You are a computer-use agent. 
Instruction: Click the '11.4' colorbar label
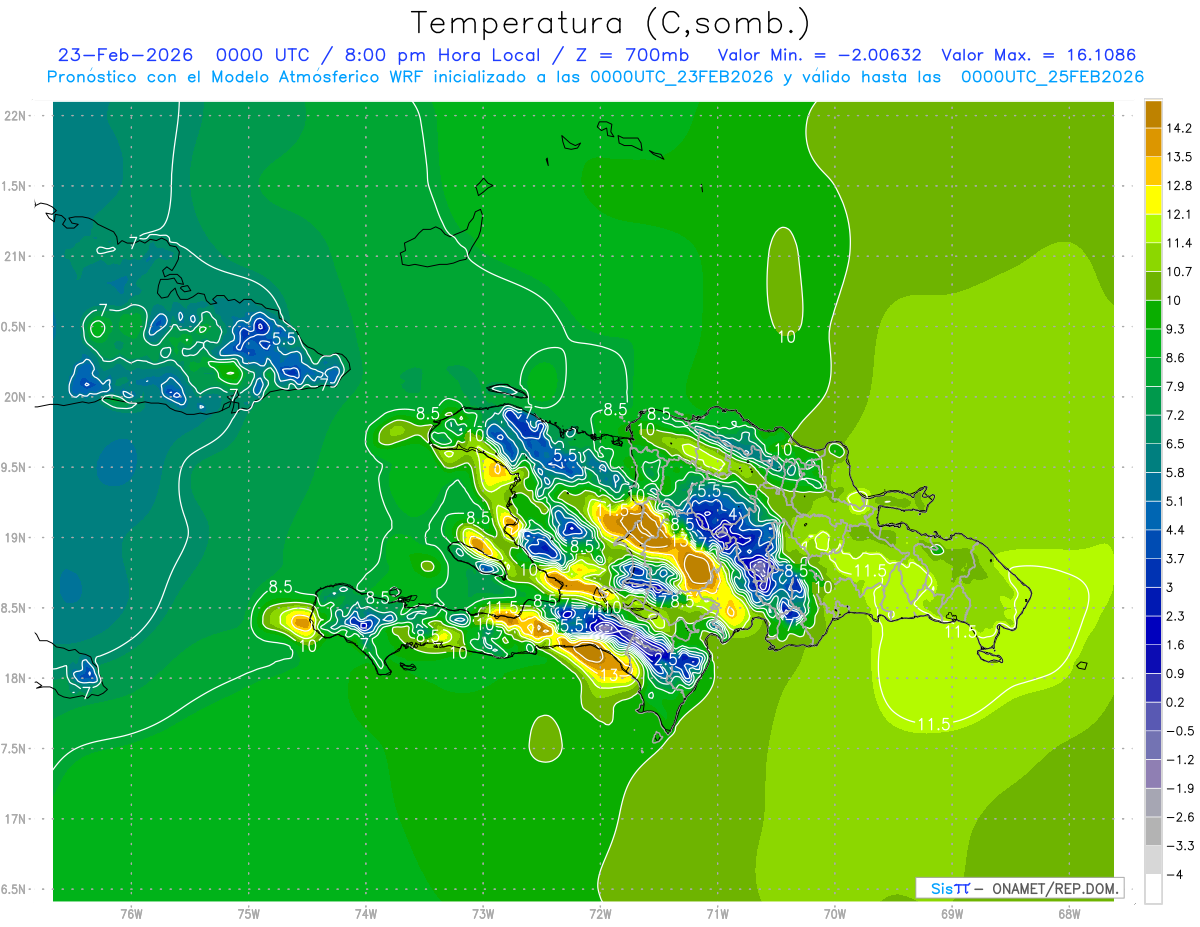coord(1178,243)
